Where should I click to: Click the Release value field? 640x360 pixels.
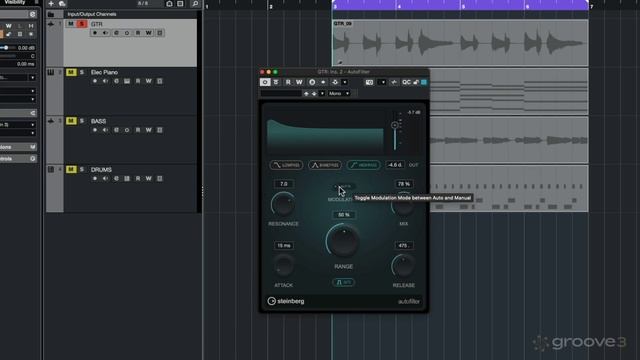(x=403, y=245)
